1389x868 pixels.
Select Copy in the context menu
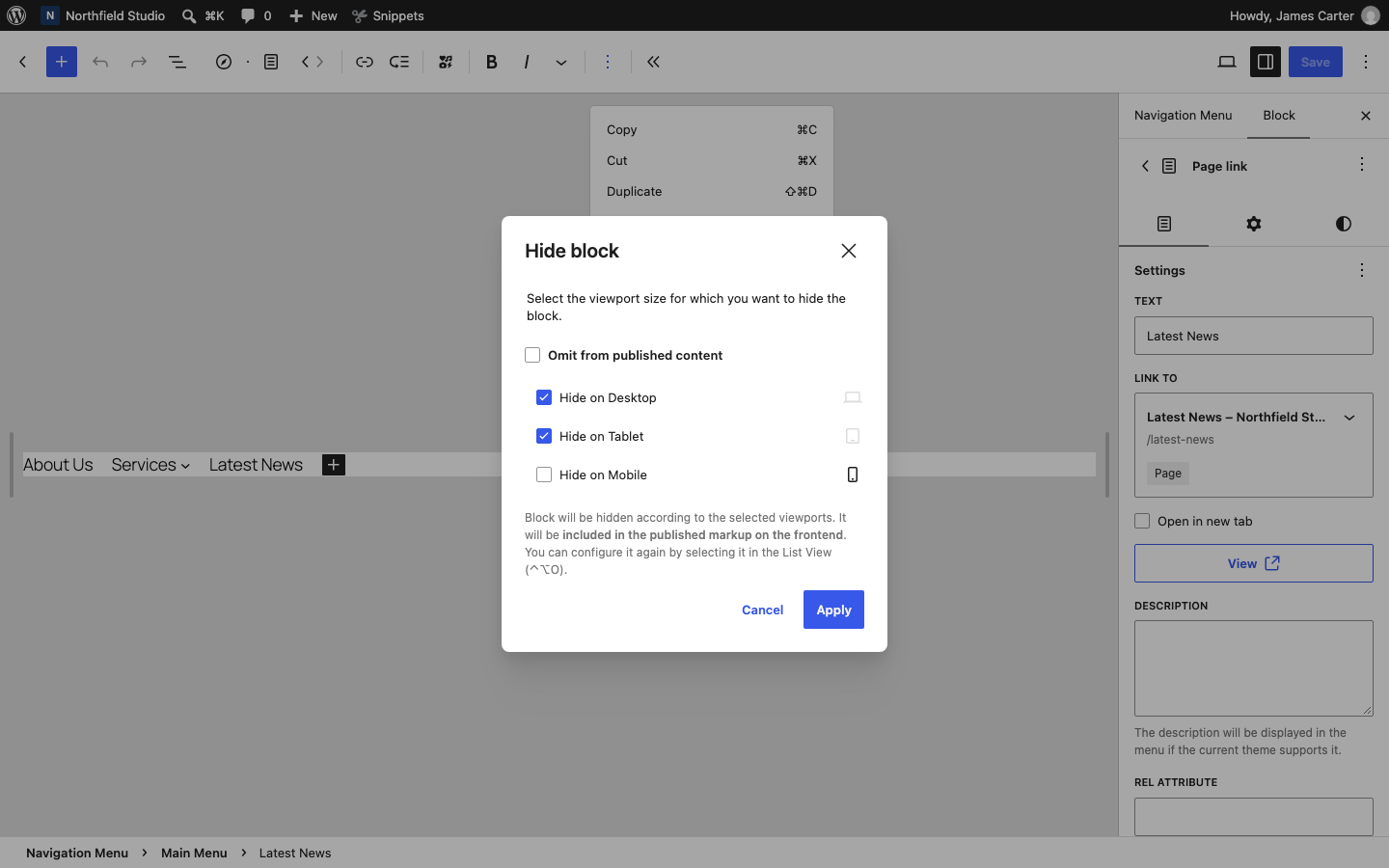click(x=712, y=129)
